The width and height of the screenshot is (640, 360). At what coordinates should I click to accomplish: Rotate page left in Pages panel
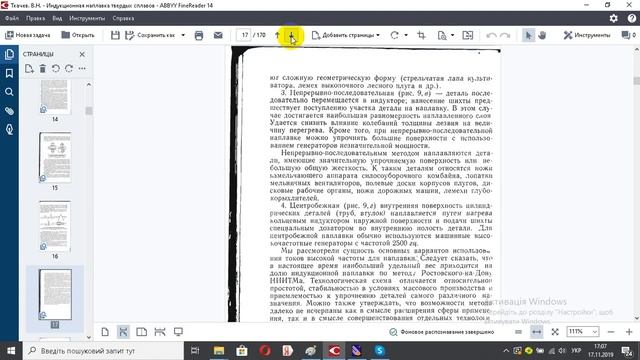click(x=56, y=69)
